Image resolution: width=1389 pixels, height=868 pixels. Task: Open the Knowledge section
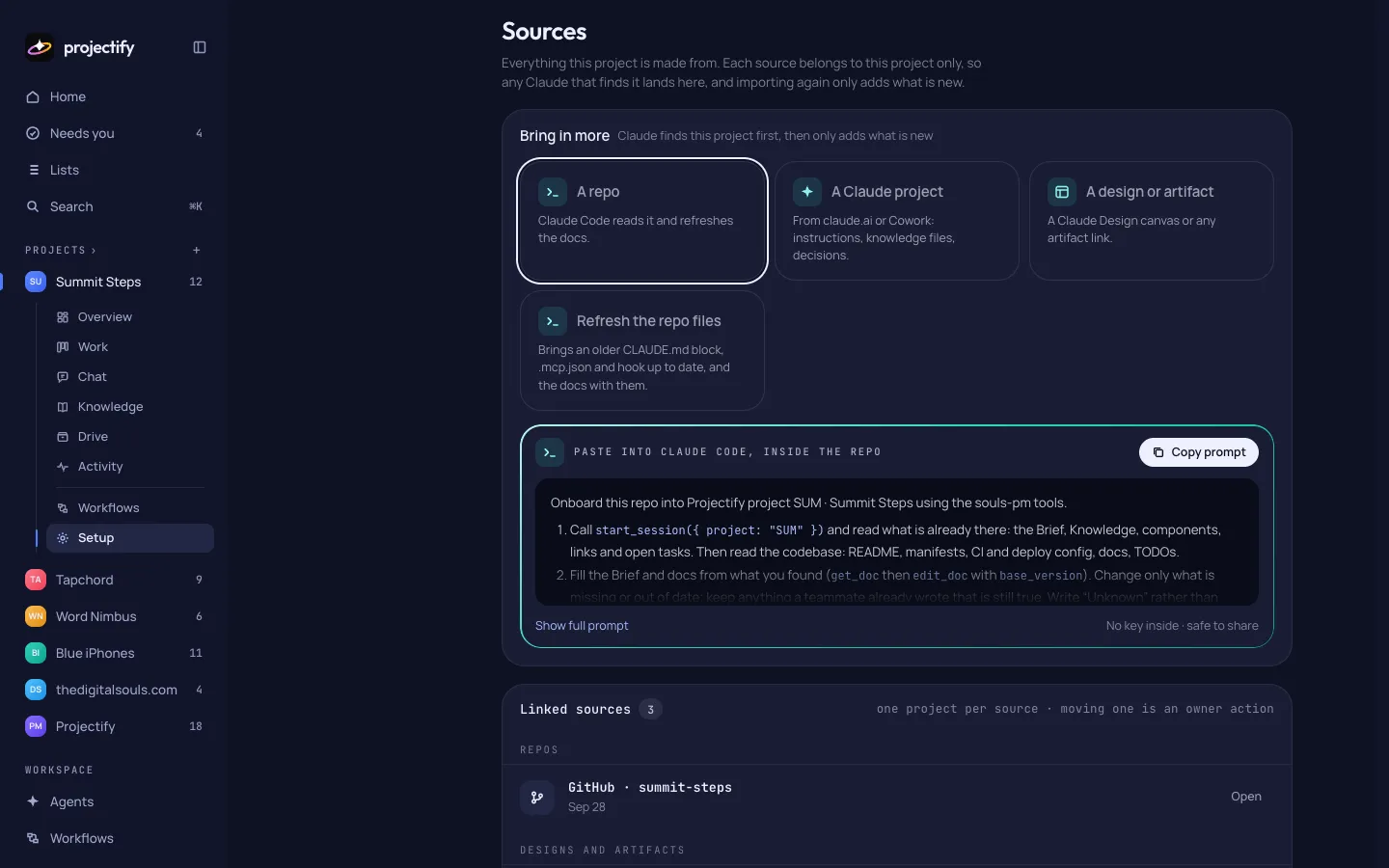coord(130,407)
